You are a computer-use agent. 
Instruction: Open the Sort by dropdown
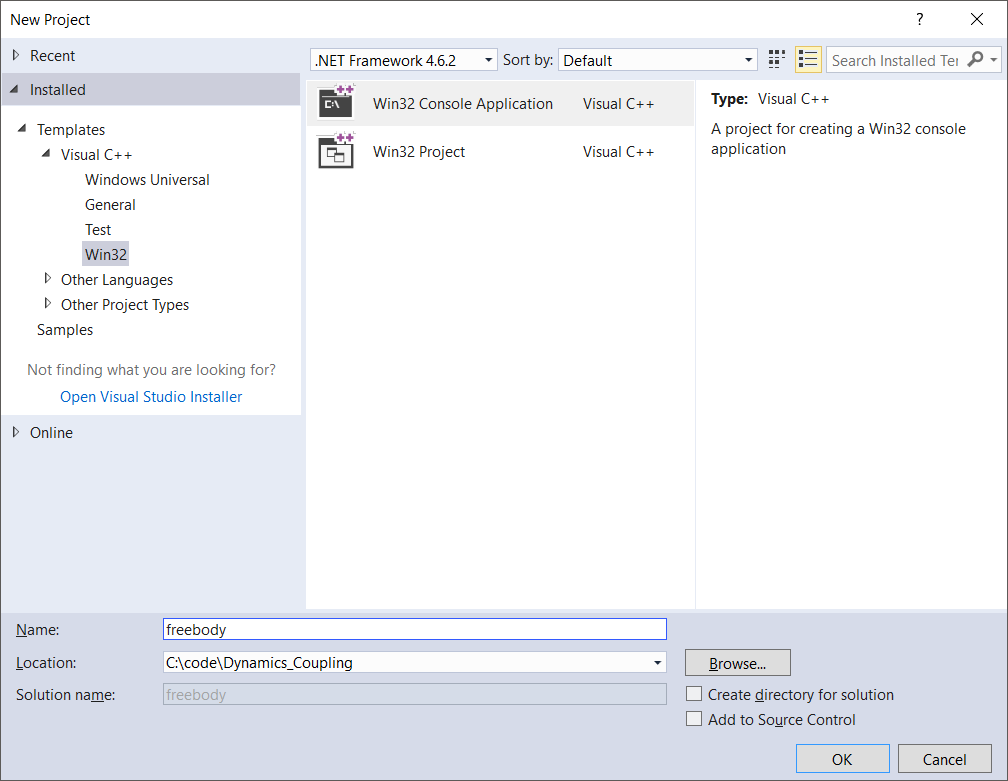657,60
